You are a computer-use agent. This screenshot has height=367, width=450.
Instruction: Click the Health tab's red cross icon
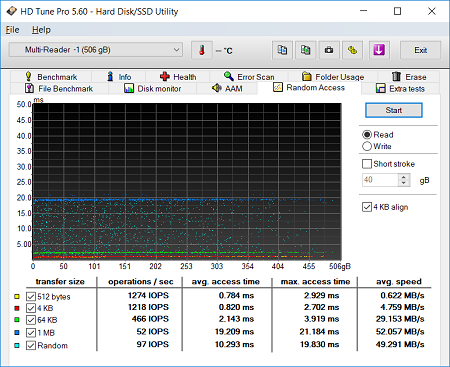pyautogui.click(x=165, y=77)
